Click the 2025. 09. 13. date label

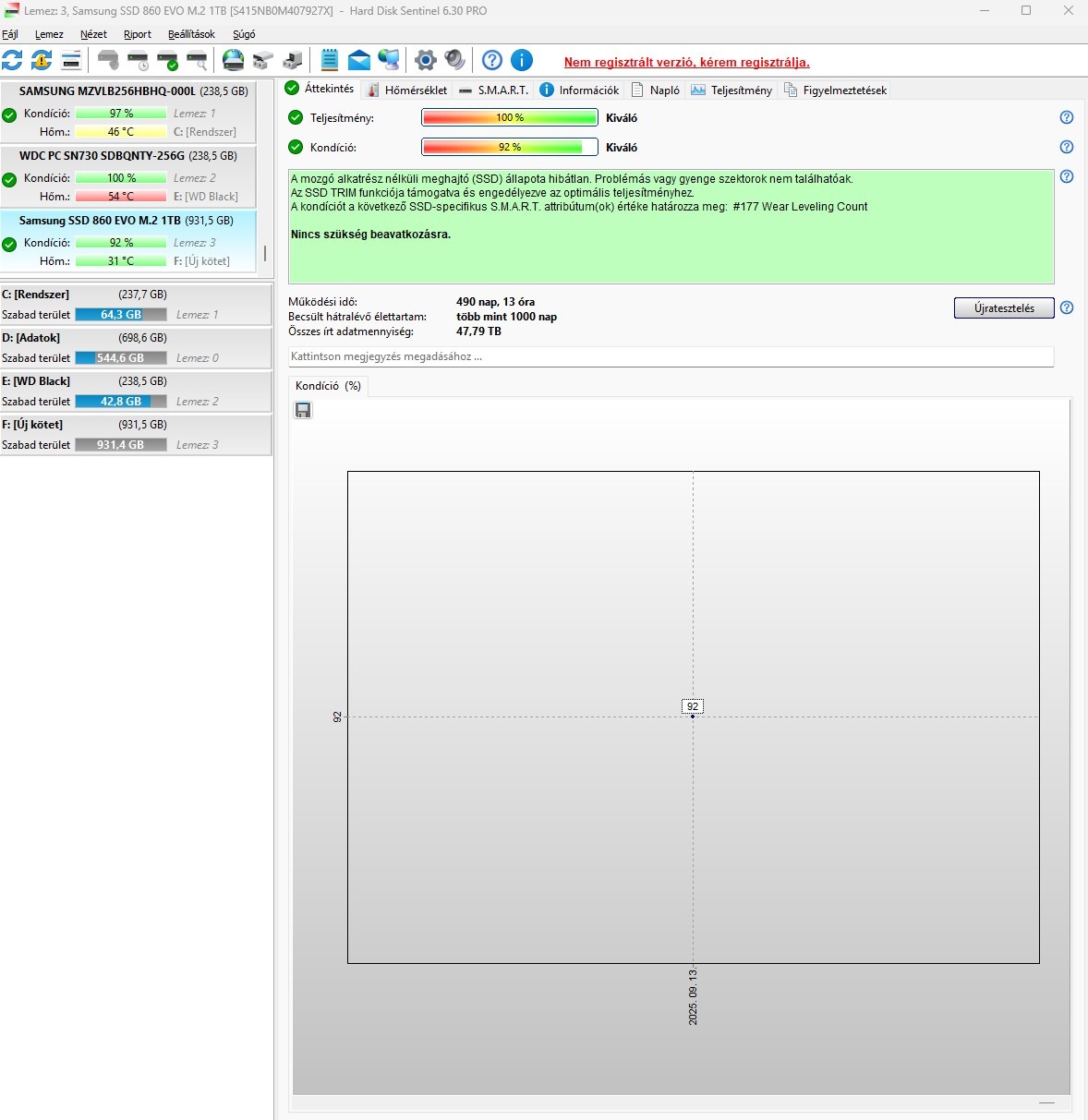coord(693,996)
